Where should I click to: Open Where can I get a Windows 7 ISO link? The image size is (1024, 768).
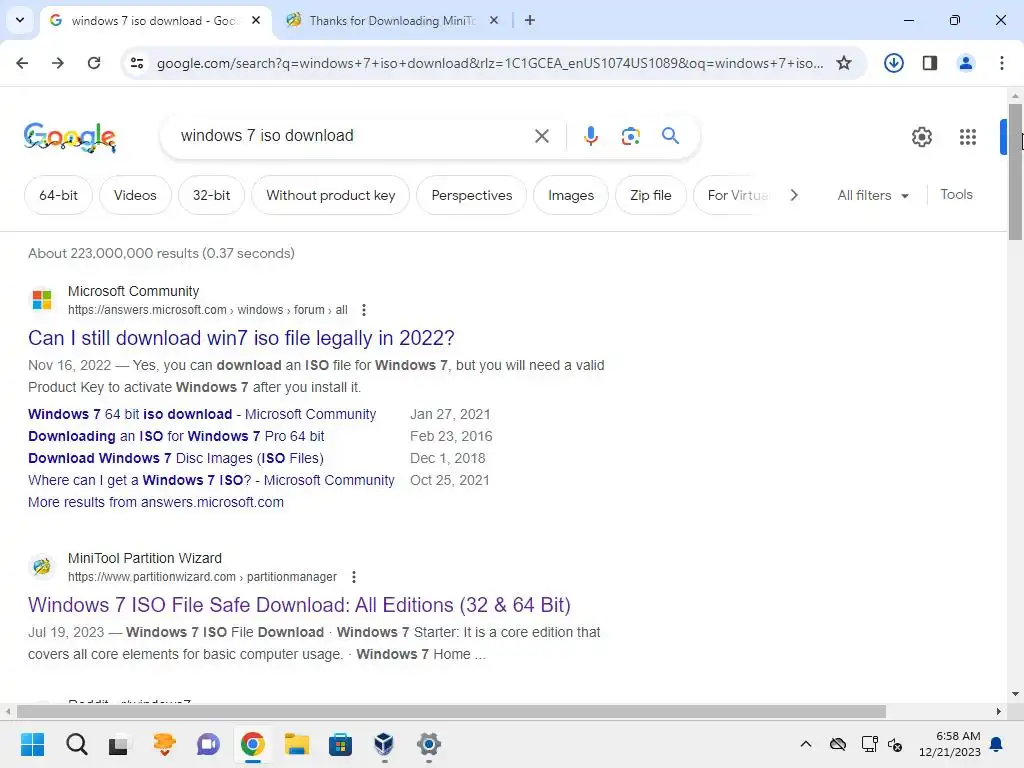pyautogui.click(x=211, y=480)
